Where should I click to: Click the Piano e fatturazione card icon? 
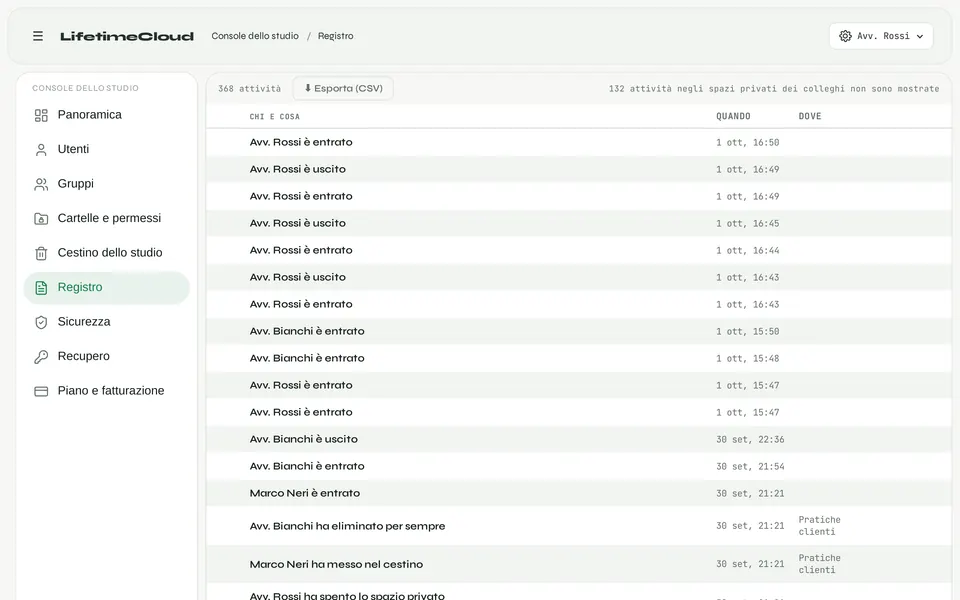41,391
